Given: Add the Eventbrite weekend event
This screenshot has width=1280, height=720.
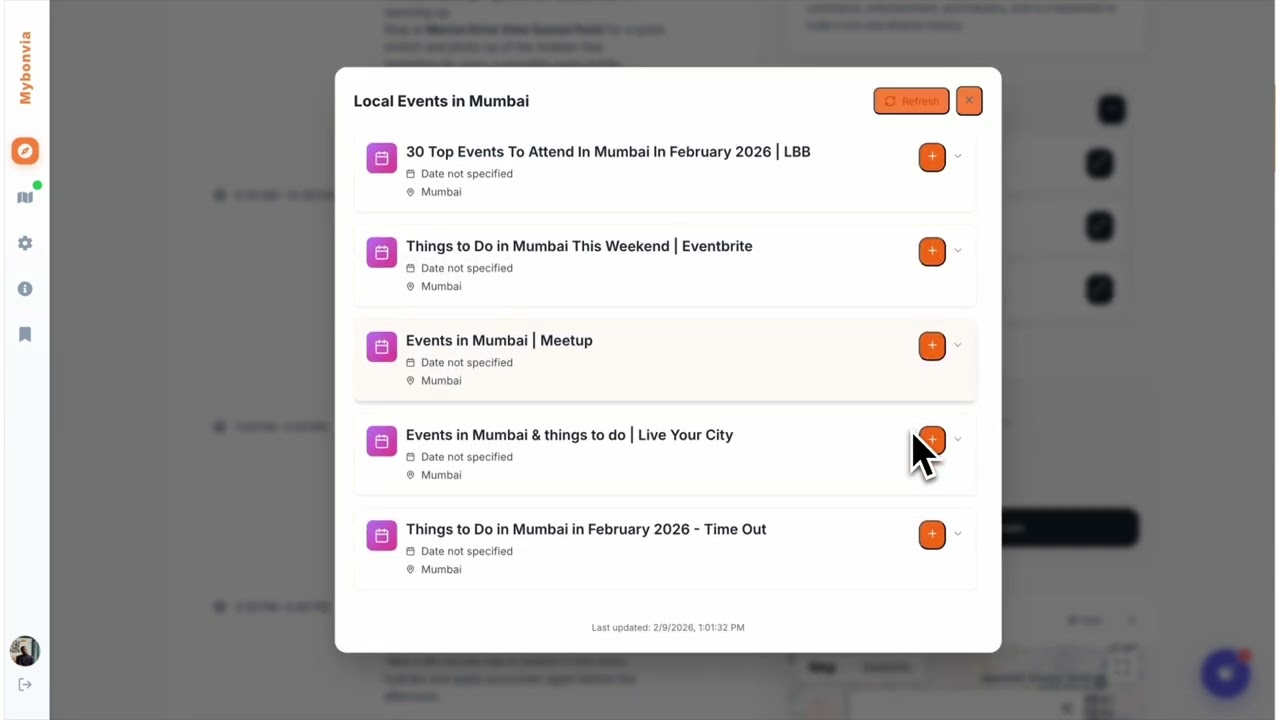Looking at the screenshot, I should 932,251.
